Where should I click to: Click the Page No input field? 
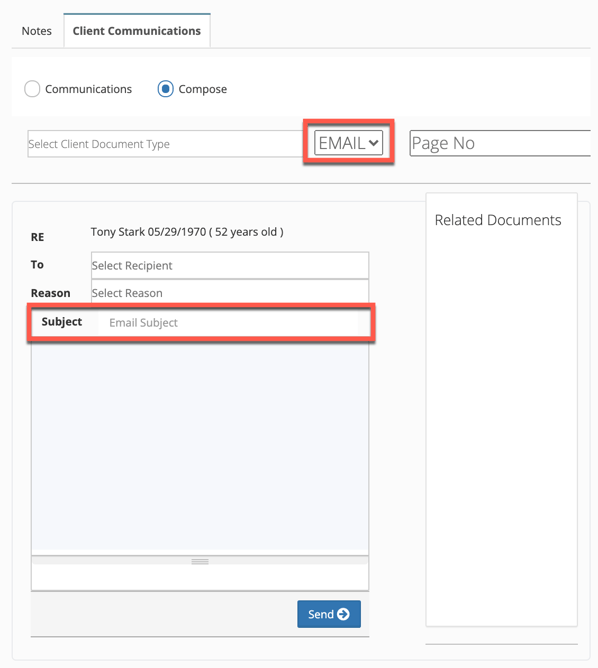click(x=500, y=143)
